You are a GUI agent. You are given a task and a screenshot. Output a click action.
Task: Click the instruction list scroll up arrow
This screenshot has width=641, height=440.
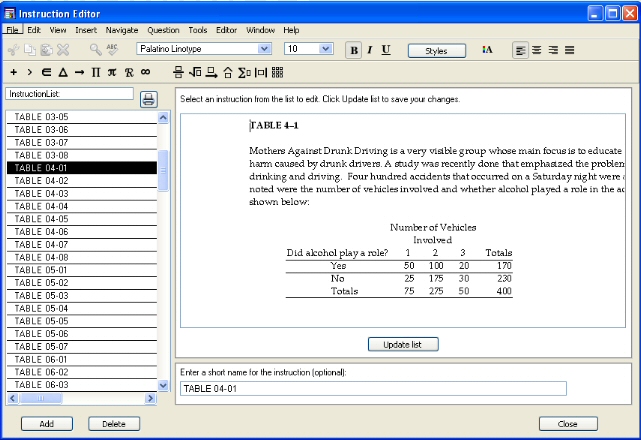coord(163,118)
